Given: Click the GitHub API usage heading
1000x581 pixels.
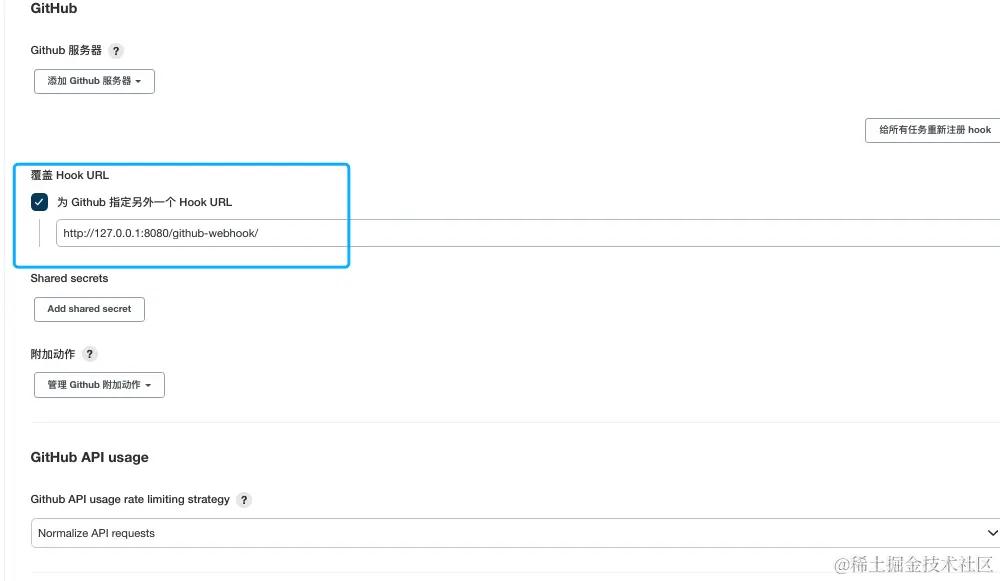Looking at the screenshot, I should [x=89, y=457].
